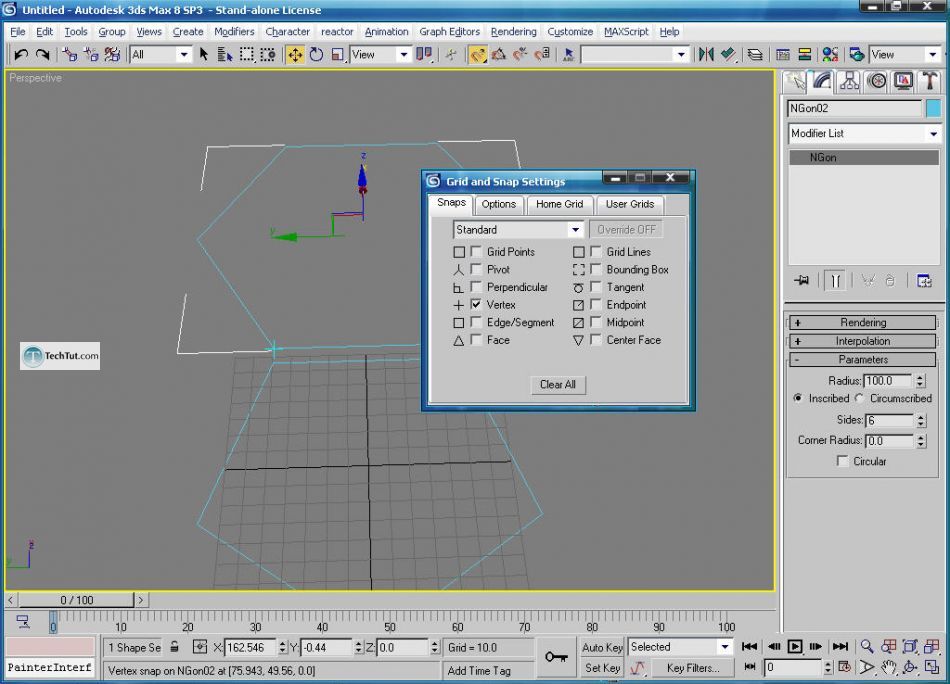The width and height of the screenshot is (950, 684).
Task: Select the Circumscribed radio button
Action: (x=860, y=398)
